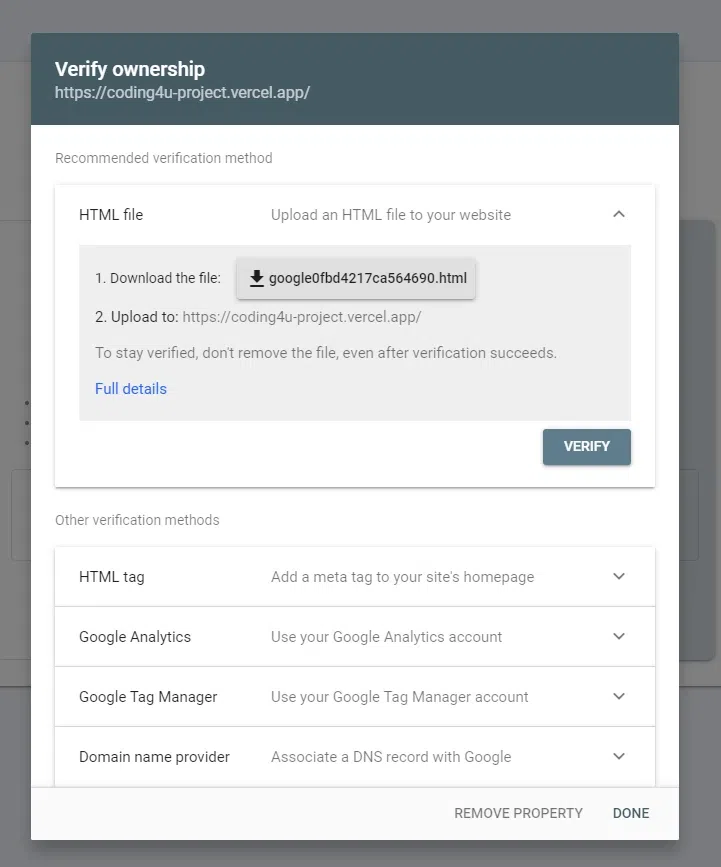This screenshot has width=721, height=867.
Task: Click the Upload to destination URL text
Action: click(302, 317)
